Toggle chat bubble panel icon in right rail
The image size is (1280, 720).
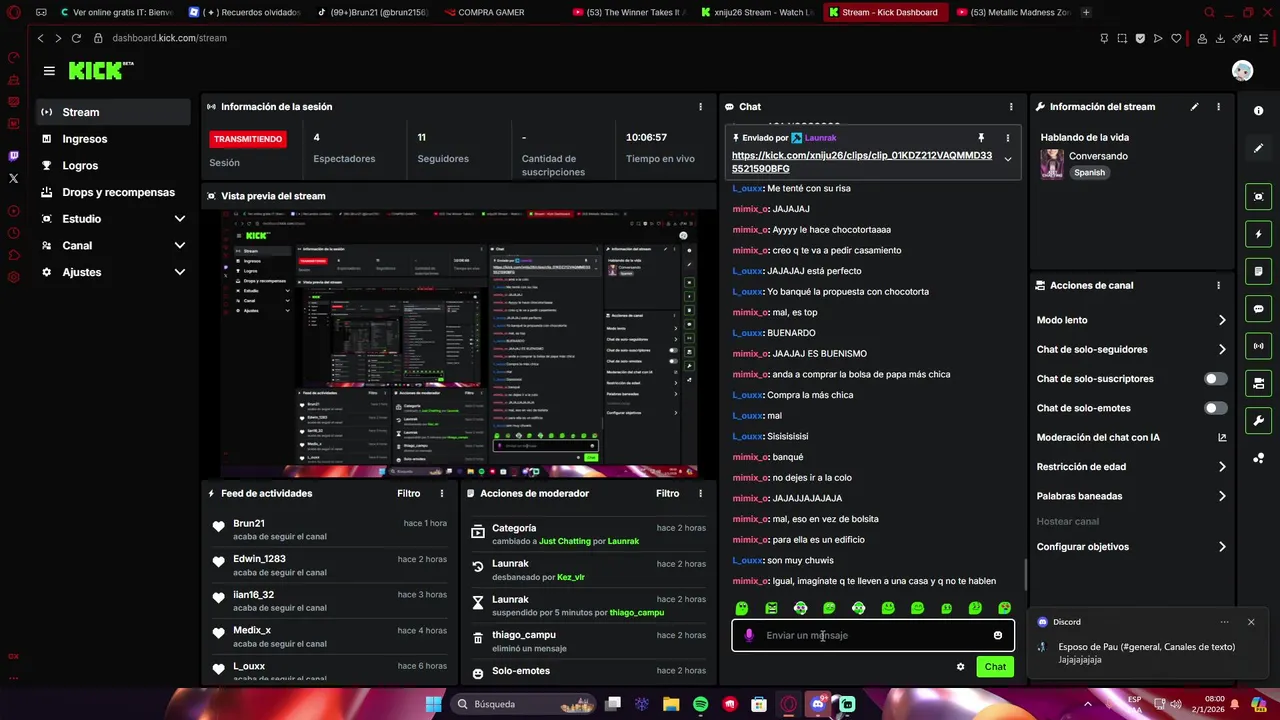(1258, 309)
